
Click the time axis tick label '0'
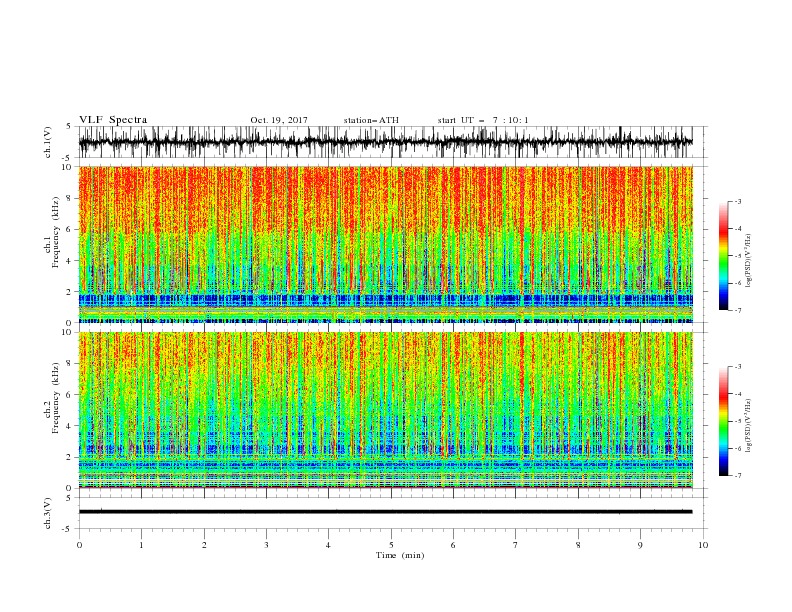[79, 545]
